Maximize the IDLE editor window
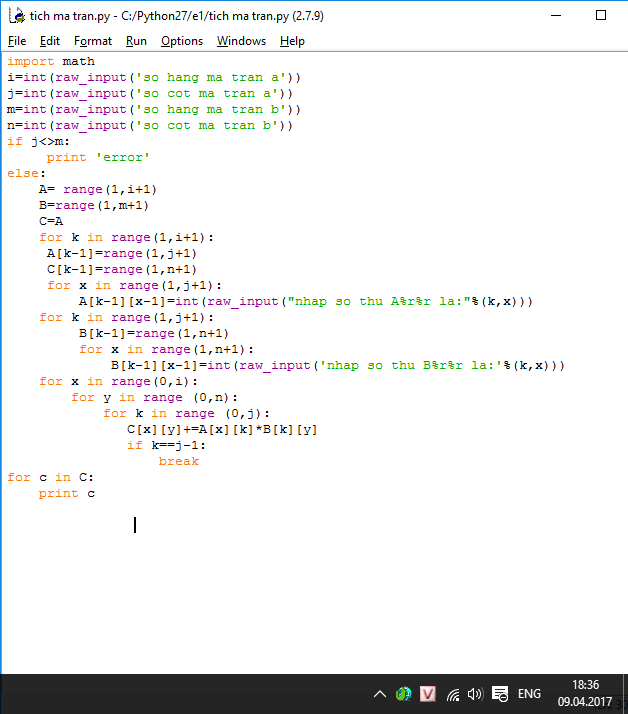Viewport: 628px width, 714px height. [600, 16]
